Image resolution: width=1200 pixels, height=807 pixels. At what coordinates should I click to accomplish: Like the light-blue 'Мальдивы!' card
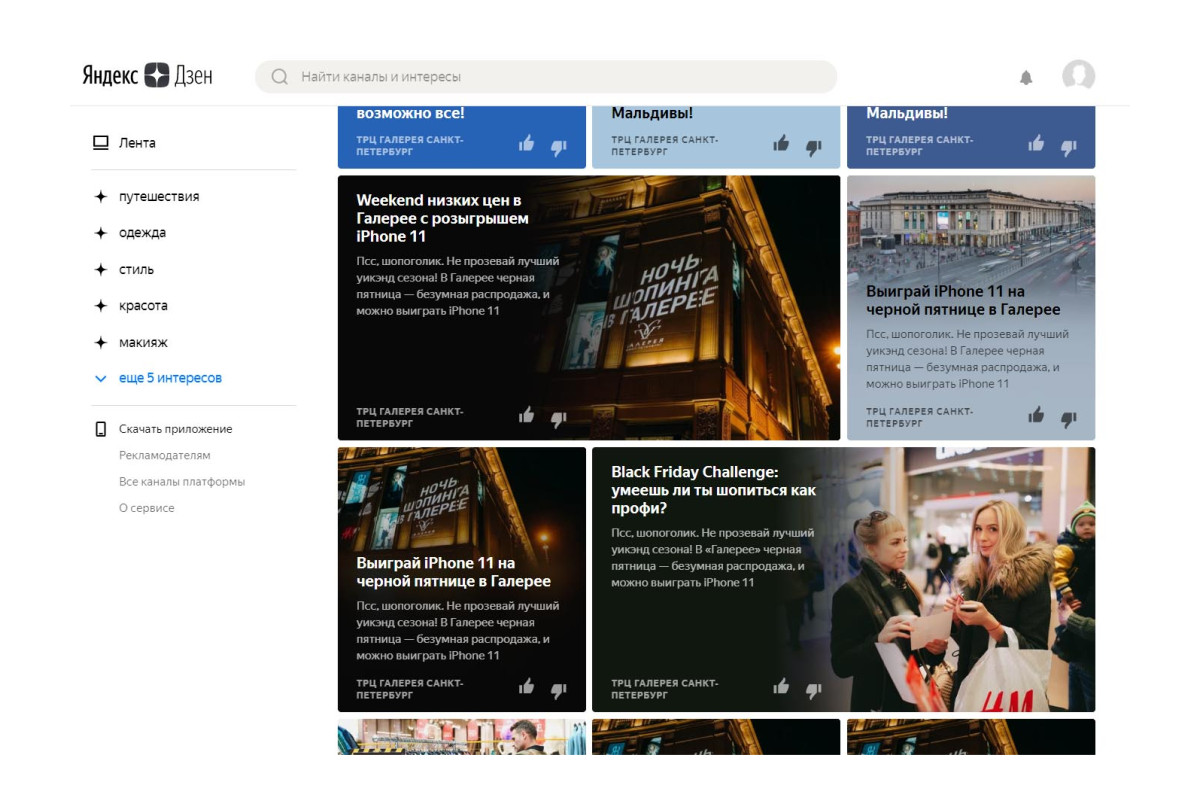pyautogui.click(x=781, y=144)
